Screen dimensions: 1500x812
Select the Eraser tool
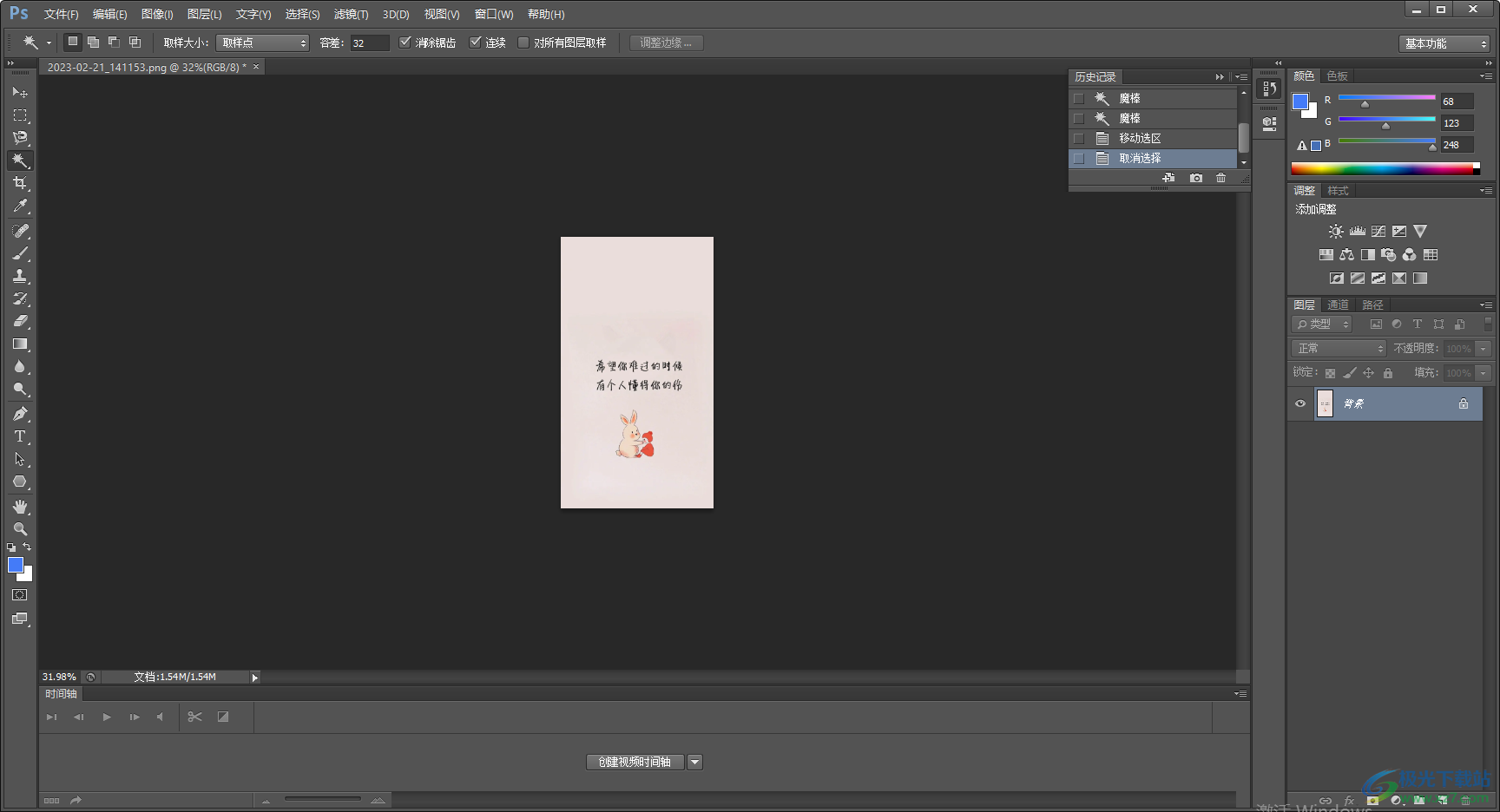click(x=20, y=321)
